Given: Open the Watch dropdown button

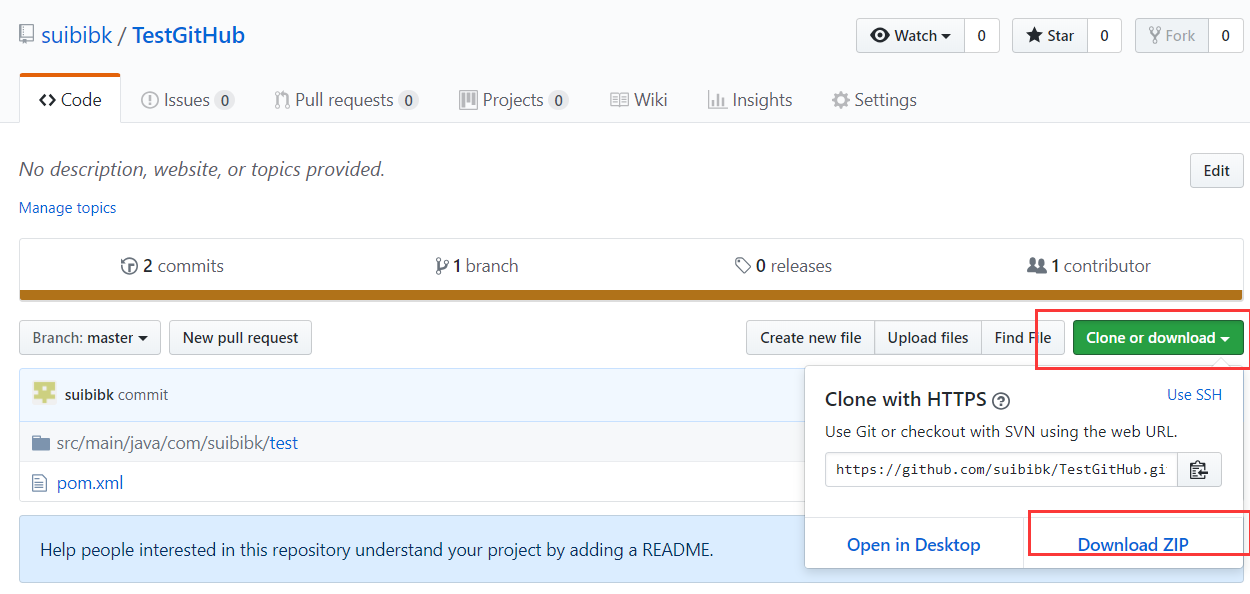Looking at the screenshot, I should click(910, 36).
